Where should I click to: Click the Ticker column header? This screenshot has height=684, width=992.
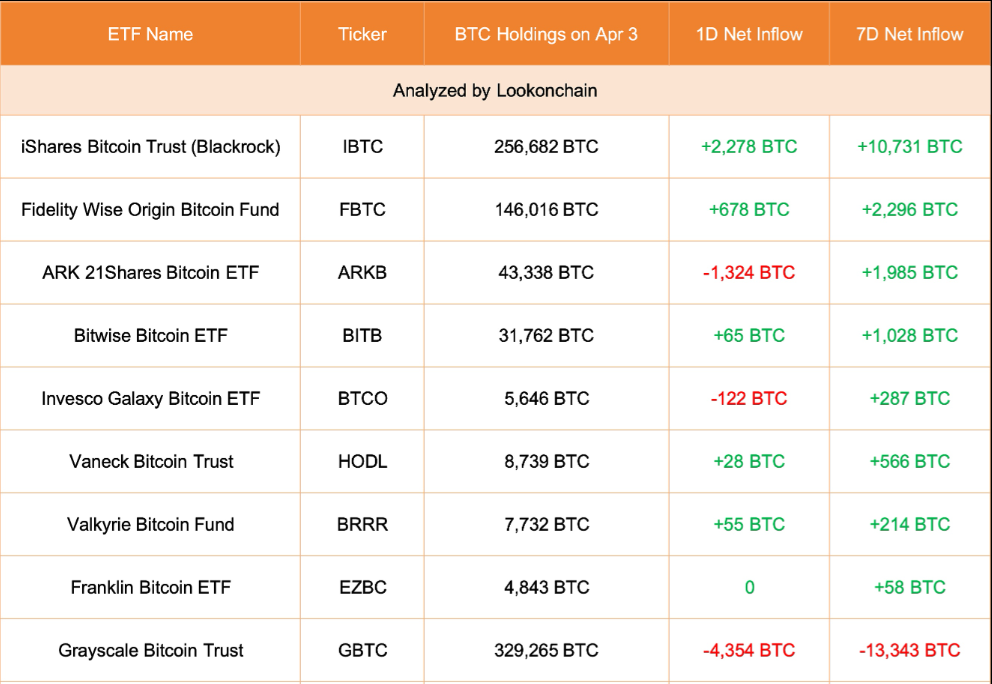click(362, 34)
